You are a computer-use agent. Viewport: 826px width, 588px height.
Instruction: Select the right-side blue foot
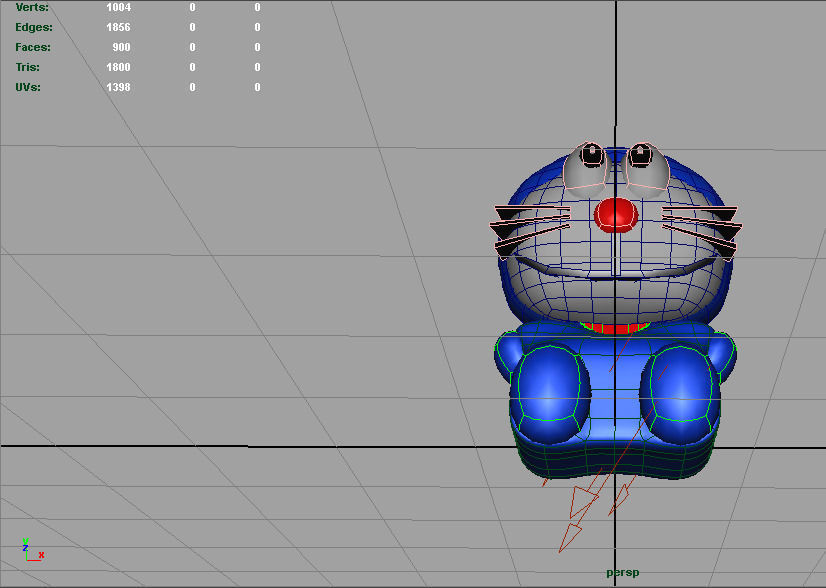click(680, 392)
